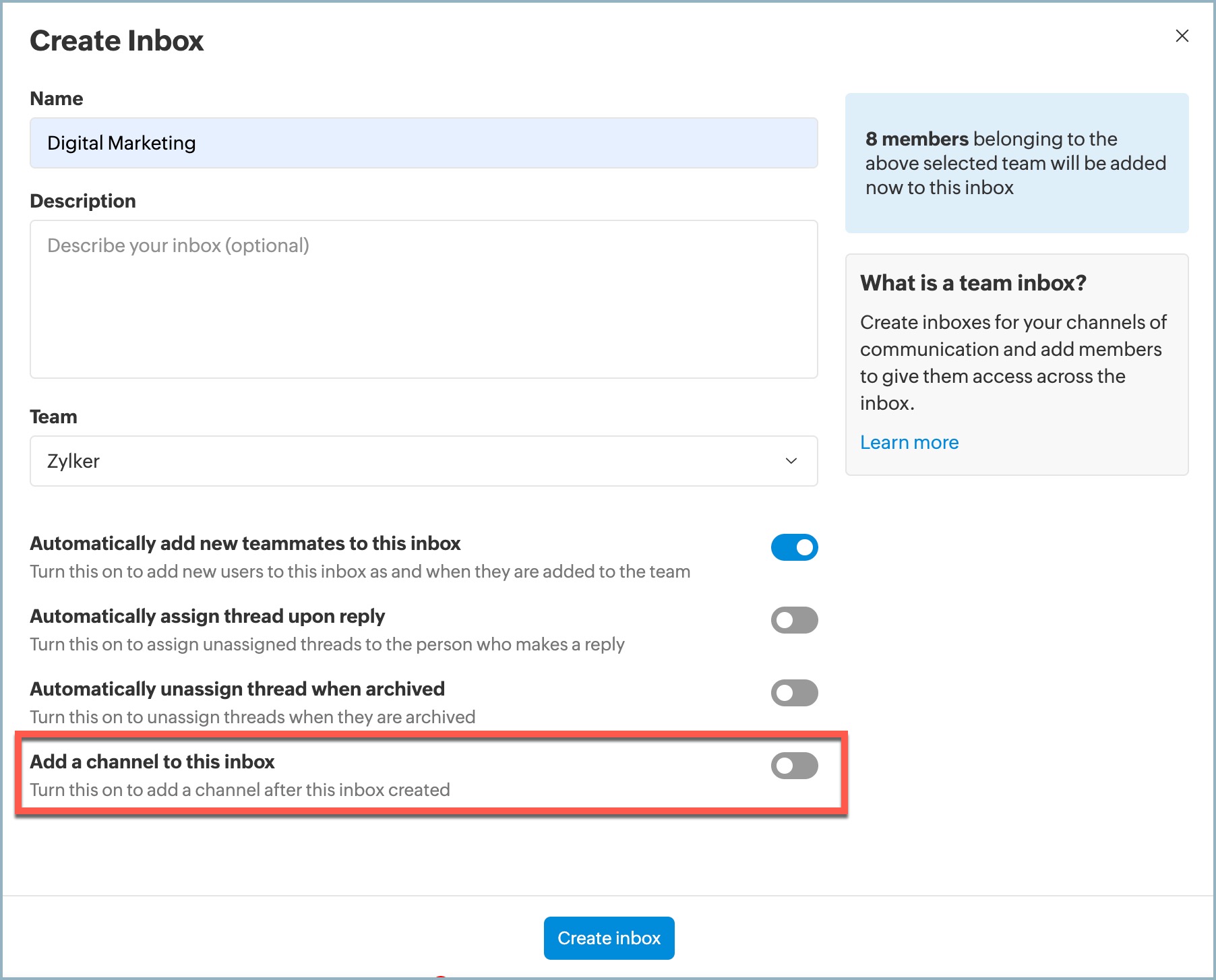
Task: Click the Name field containing Digital Marketing
Action: (423, 143)
